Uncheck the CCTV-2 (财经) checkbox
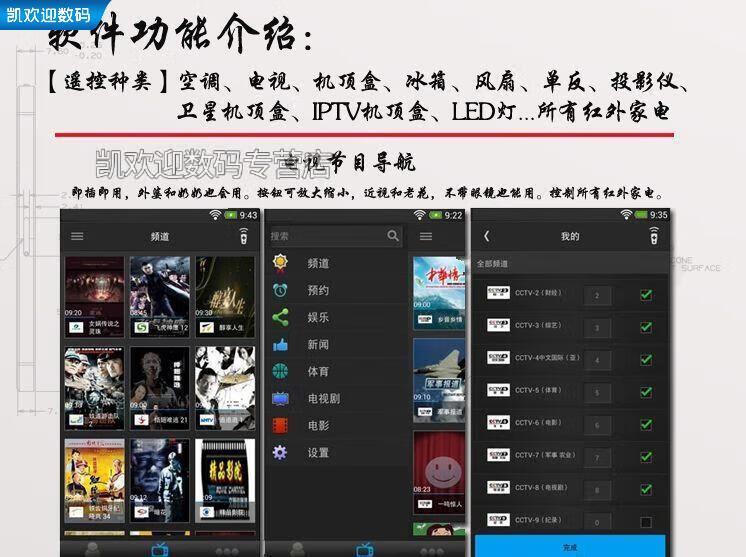 click(646, 295)
